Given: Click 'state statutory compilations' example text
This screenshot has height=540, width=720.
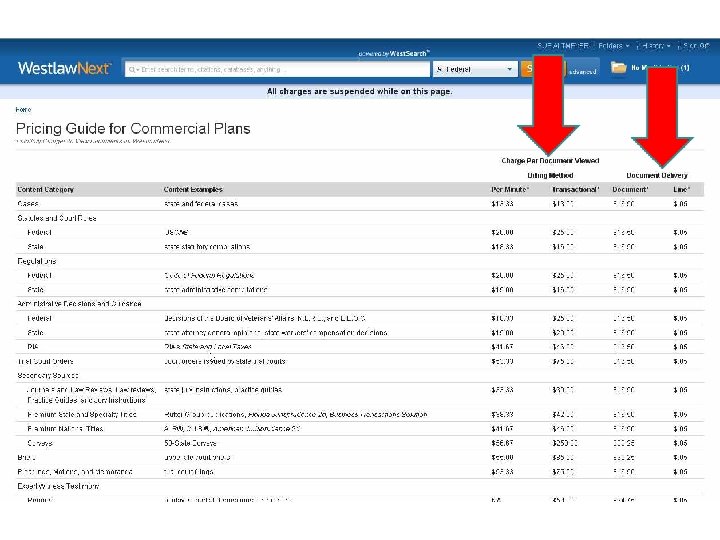Looking at the screenshot, I should 207,247.
